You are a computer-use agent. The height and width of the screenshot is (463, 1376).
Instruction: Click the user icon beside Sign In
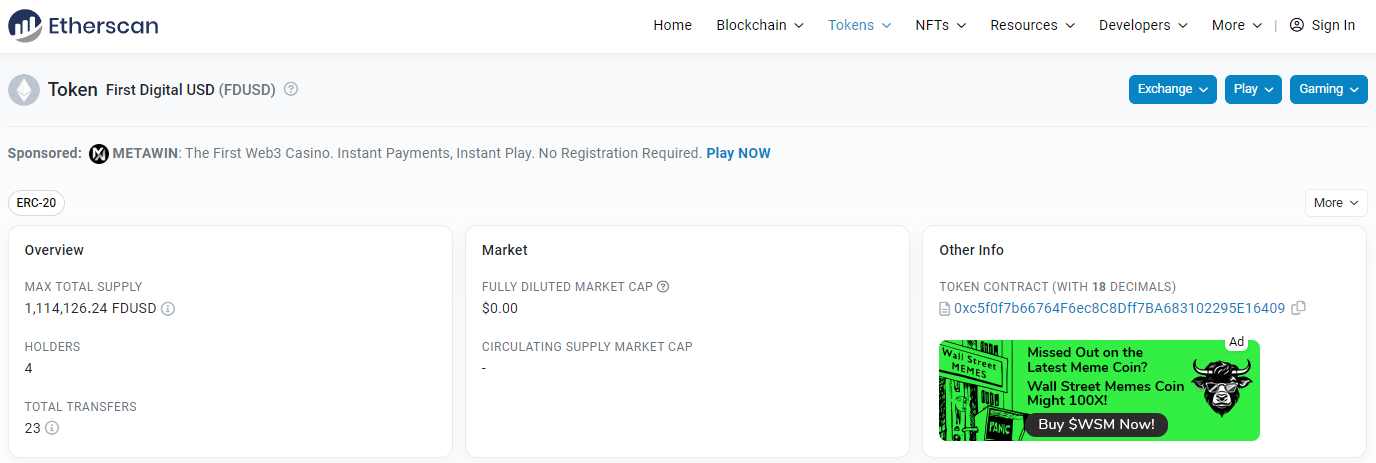coord(1297,25)
